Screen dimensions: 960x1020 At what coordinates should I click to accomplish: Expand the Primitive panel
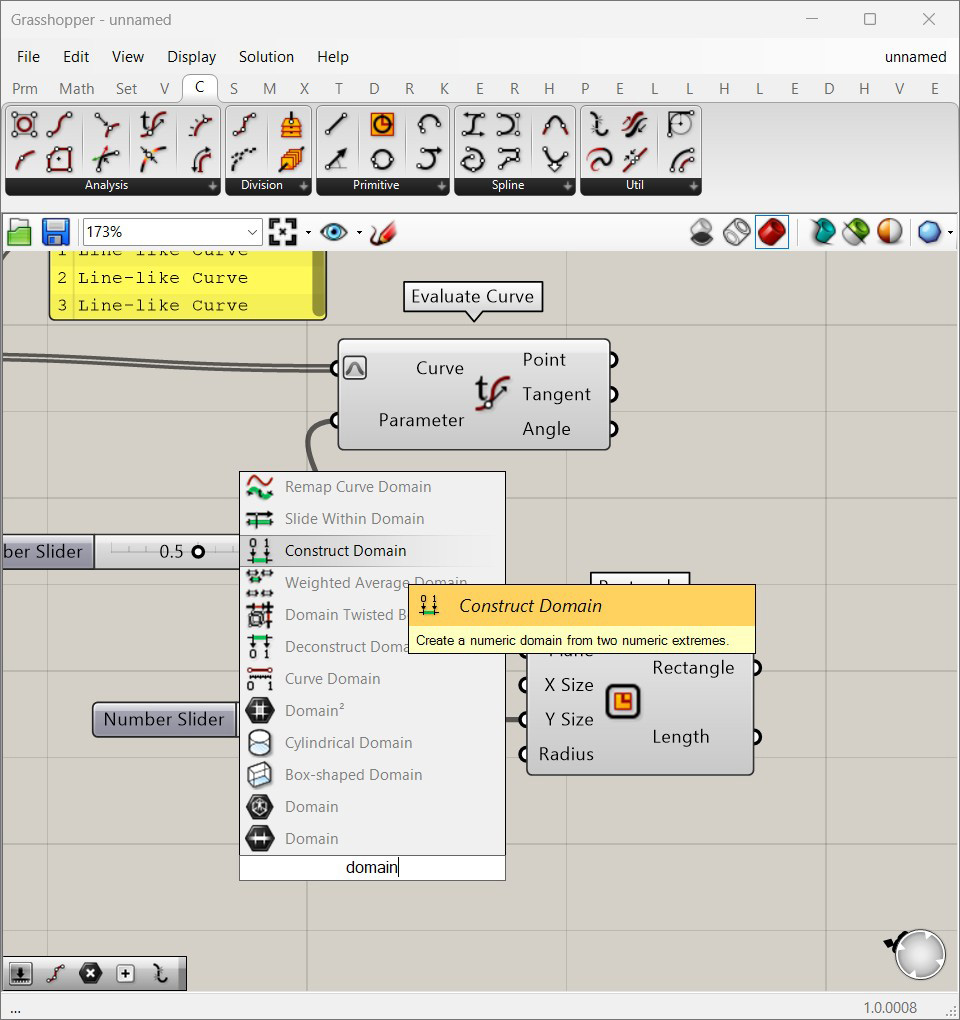click(x=442, y=186)
